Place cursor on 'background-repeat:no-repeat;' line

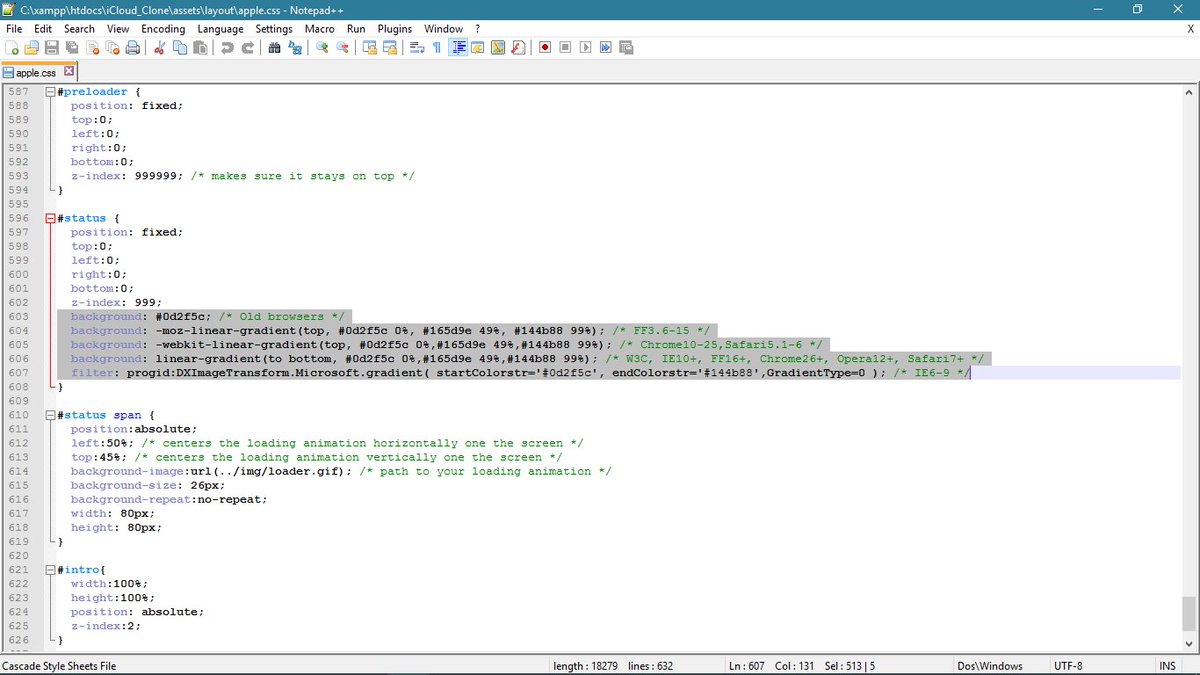169,499
